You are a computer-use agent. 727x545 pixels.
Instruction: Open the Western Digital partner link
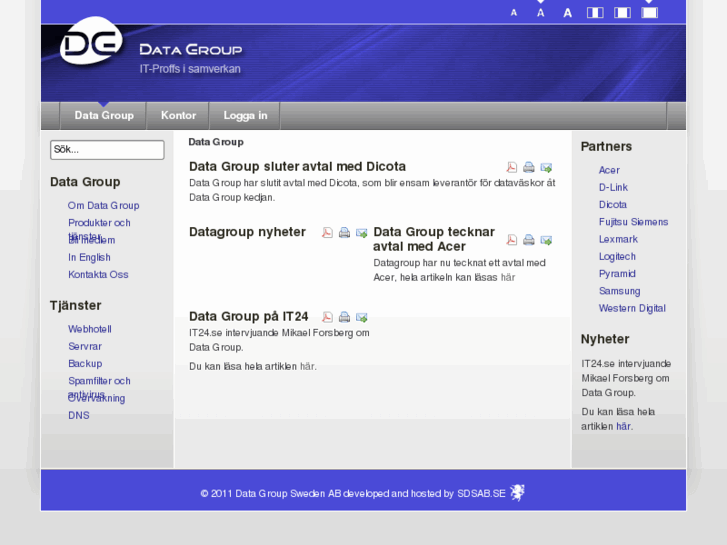(632, 308)
